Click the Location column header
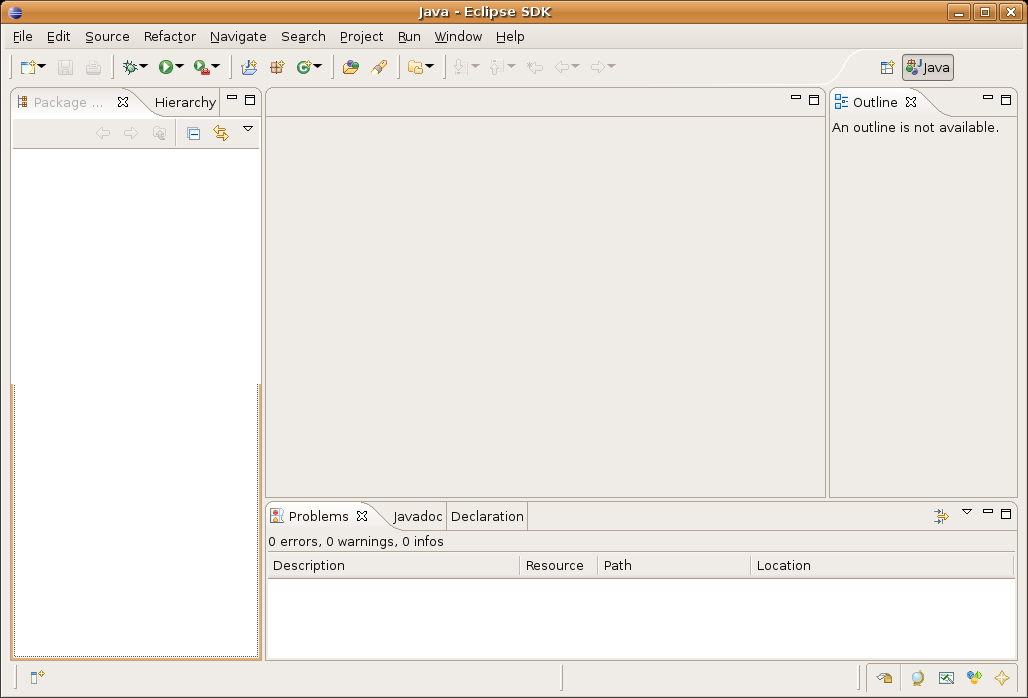The image size is (1028, 698). coord(882,566)
